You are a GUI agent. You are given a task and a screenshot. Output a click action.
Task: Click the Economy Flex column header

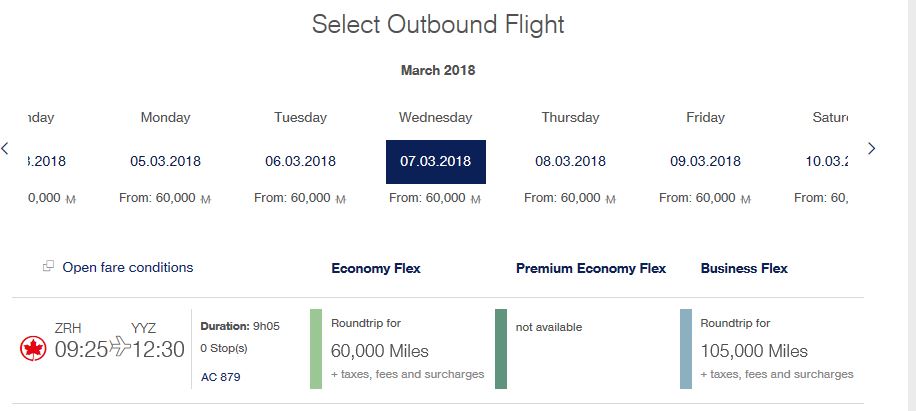375,268
